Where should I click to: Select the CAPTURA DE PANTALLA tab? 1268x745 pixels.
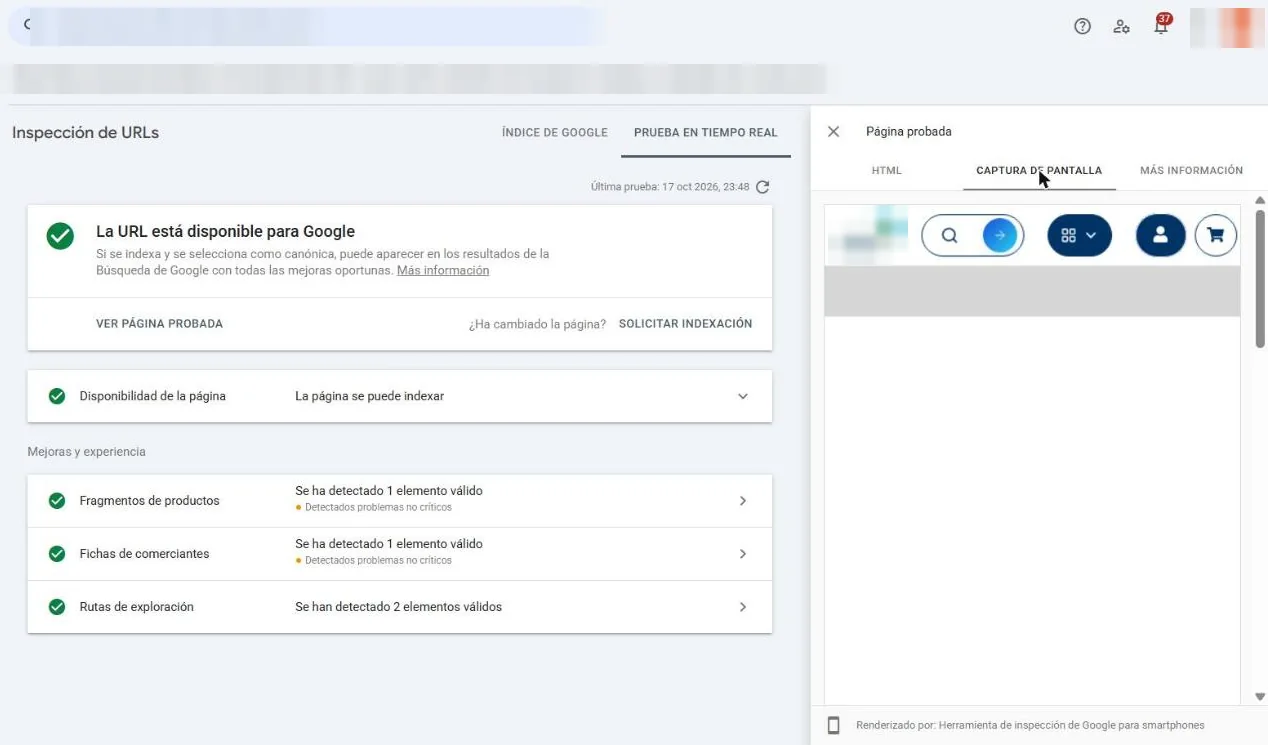pyautogui.click(x=1039, y=171)
